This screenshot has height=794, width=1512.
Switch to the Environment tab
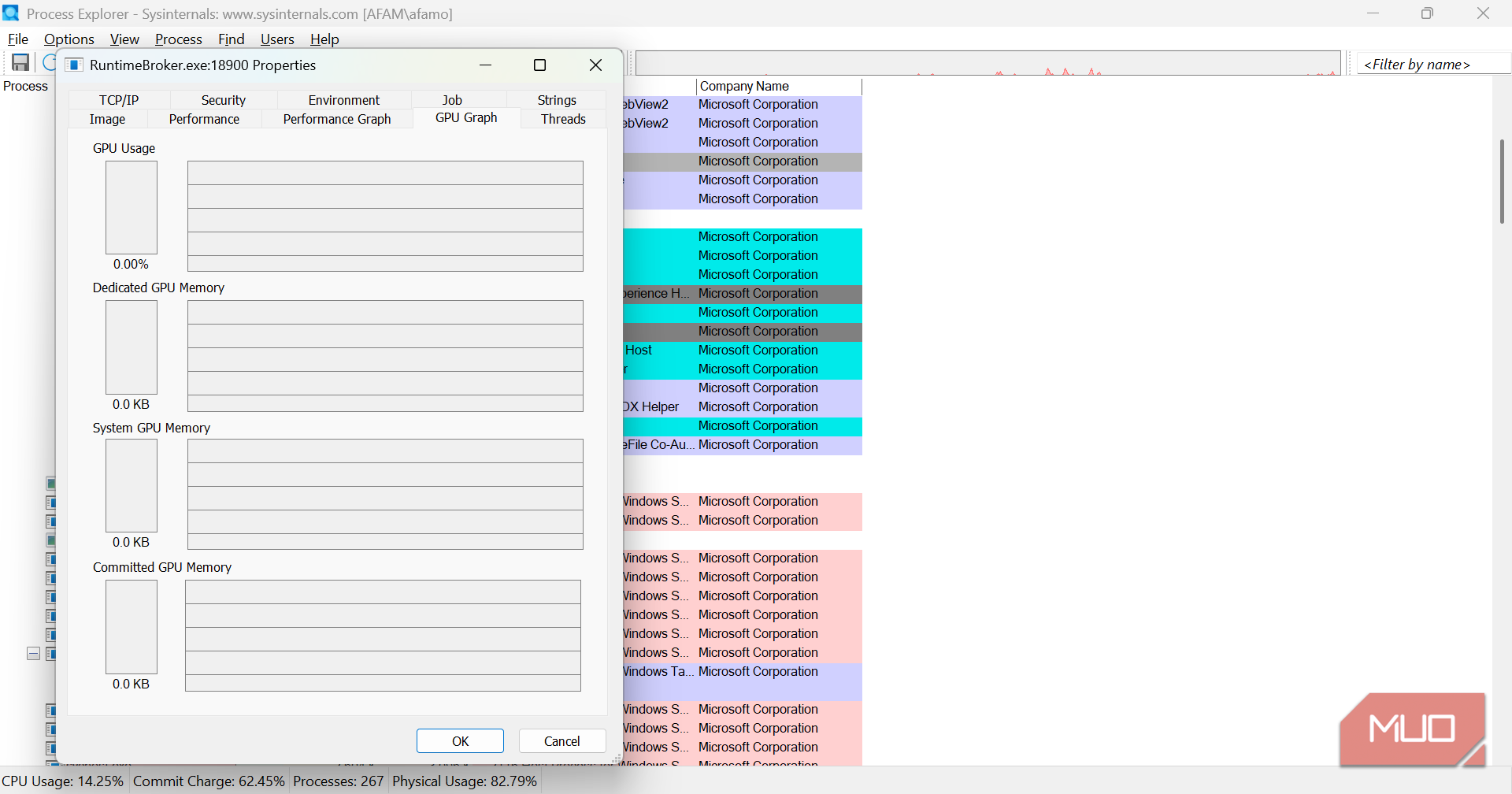pyautogui.click(x=344, y=100)
